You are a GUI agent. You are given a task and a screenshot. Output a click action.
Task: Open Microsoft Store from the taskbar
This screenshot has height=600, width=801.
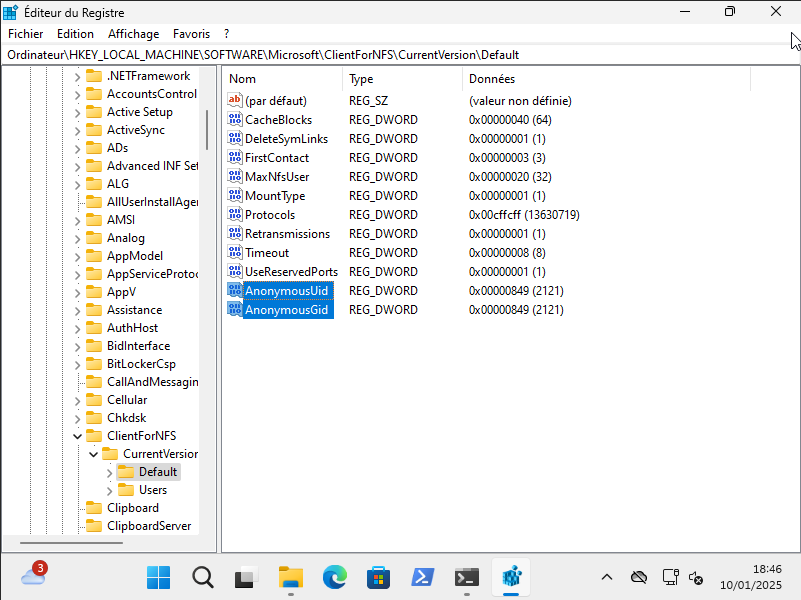379,578
